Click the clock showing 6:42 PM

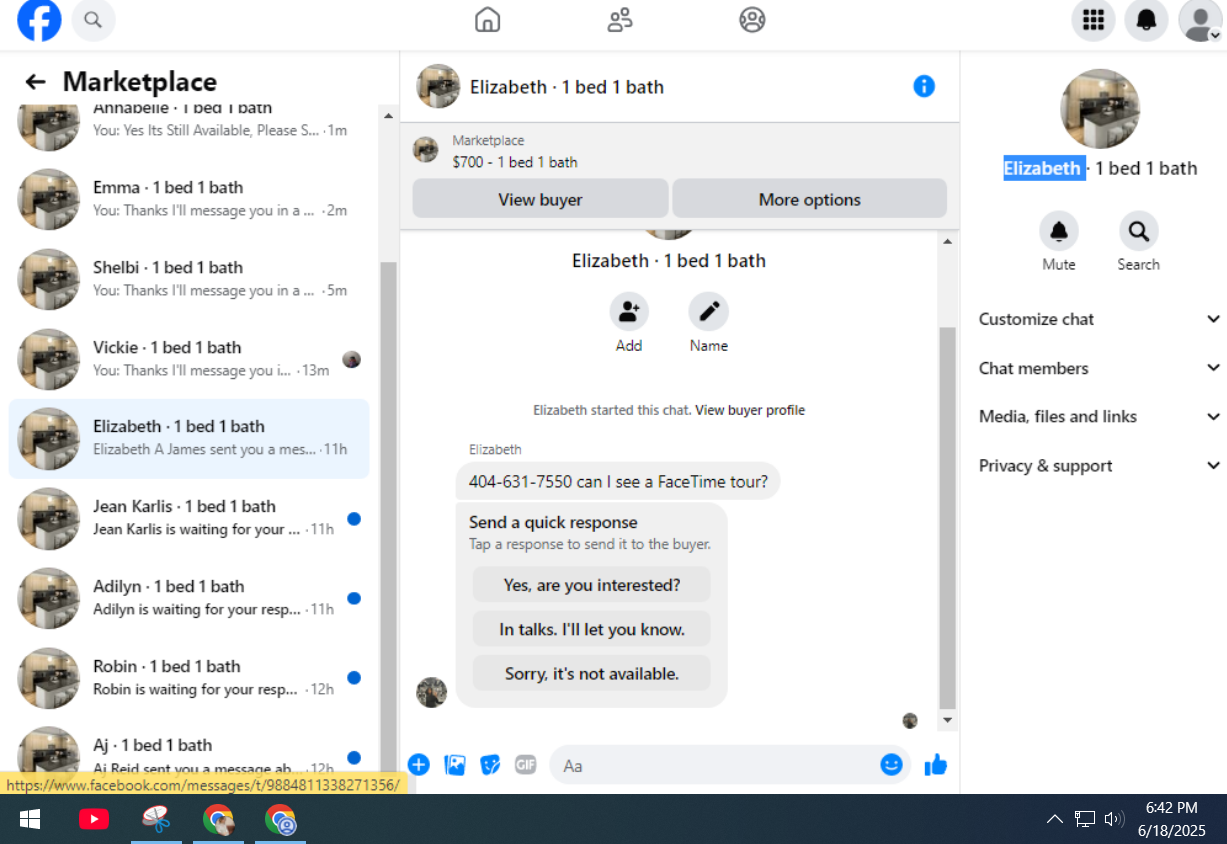pos(1171,808)
